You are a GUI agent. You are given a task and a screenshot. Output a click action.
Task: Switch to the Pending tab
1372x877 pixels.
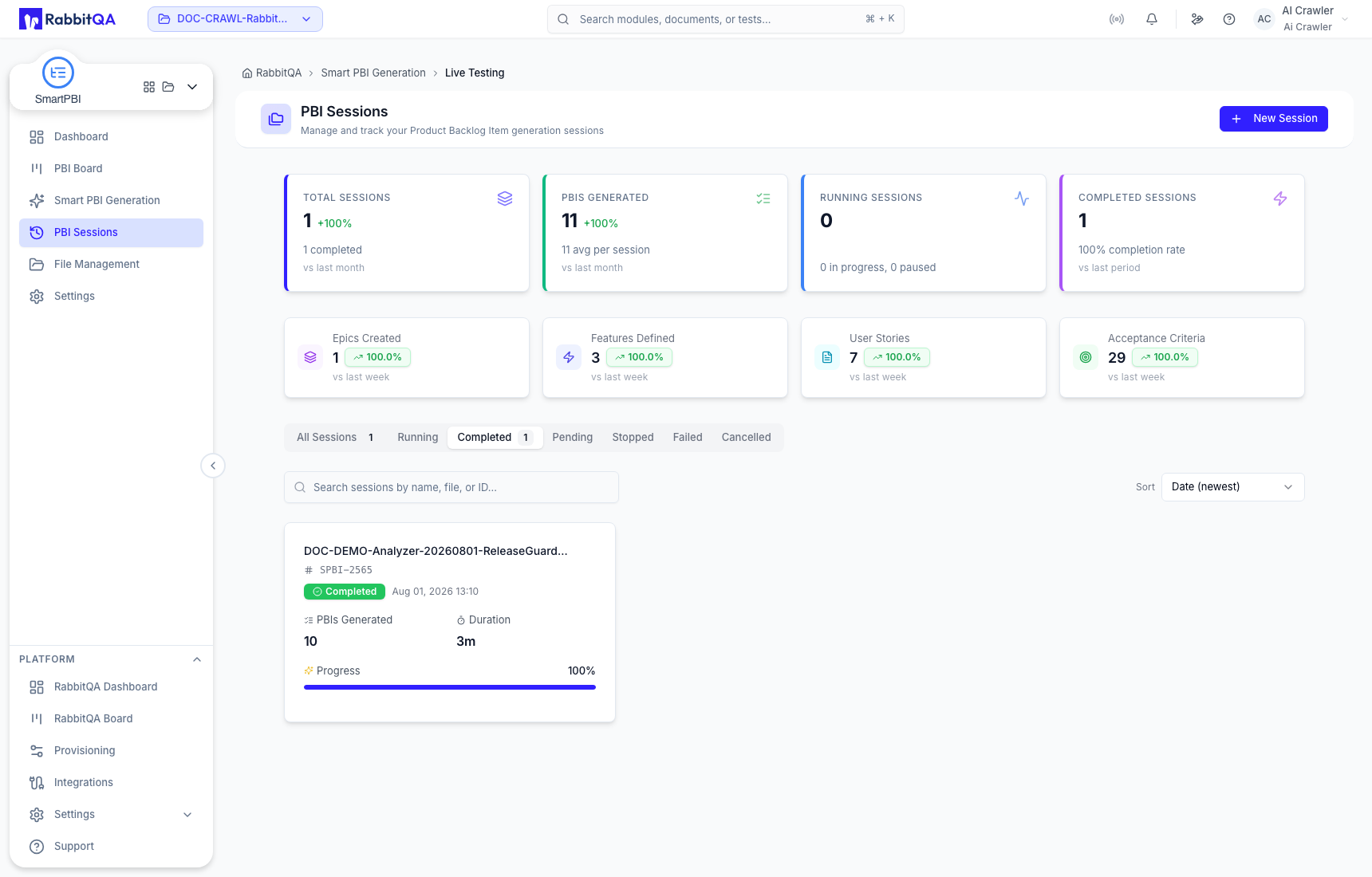pos(573,438)
